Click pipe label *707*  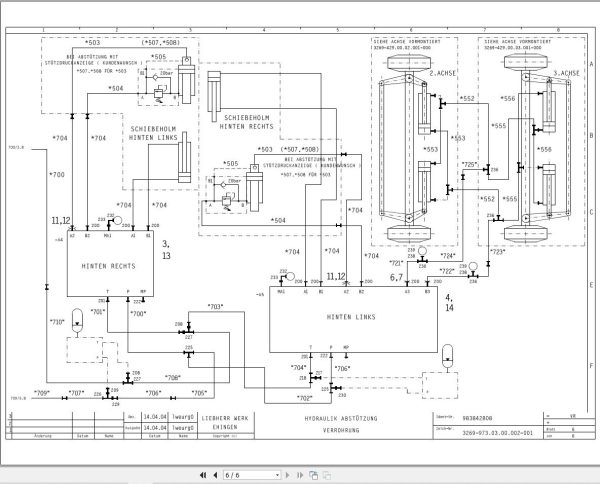(76, 393)
